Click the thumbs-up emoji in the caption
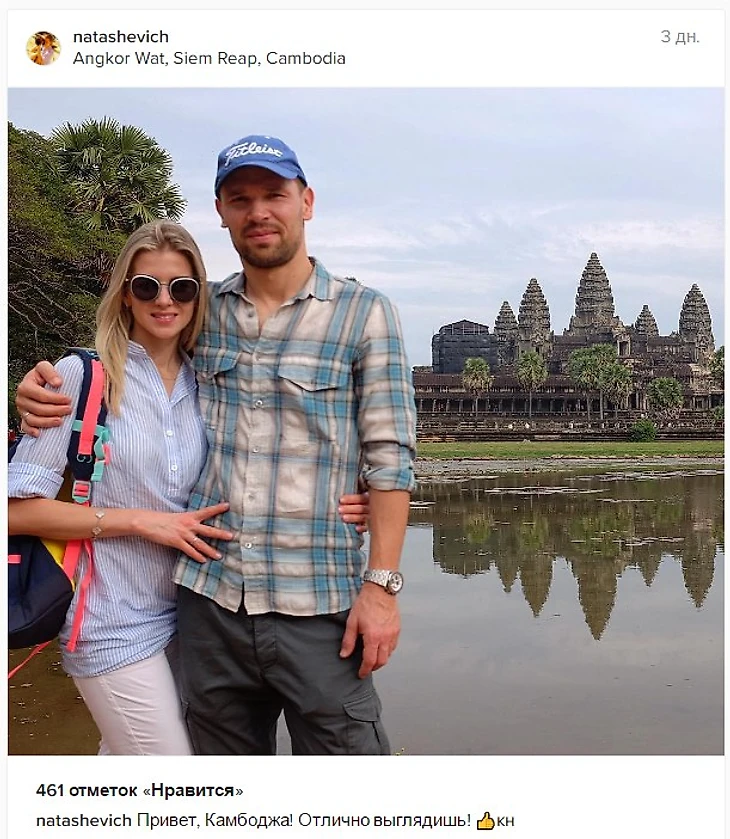Image resolution: width=730 pixels, height=839 pixels. 485,820
